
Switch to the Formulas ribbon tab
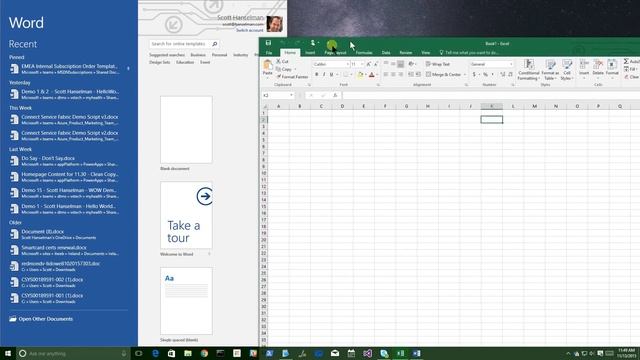coord(364,53)
